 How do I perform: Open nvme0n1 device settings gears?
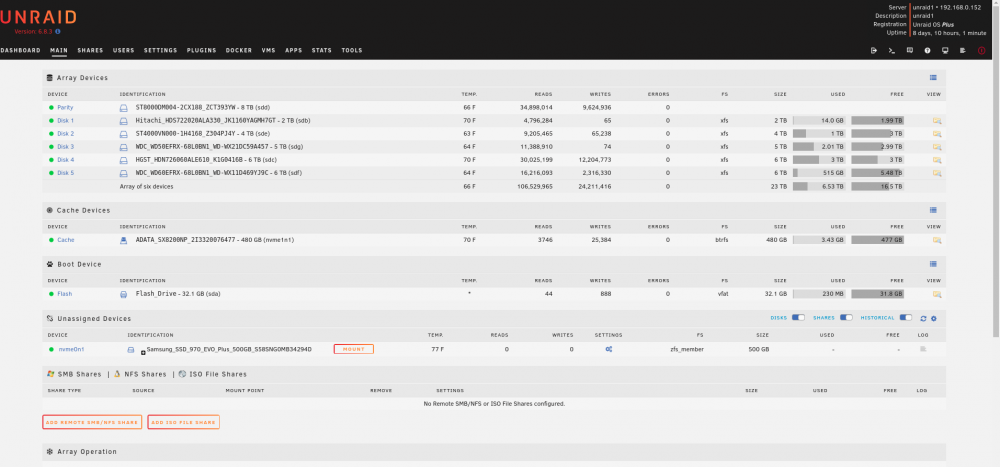coord(608,350)
